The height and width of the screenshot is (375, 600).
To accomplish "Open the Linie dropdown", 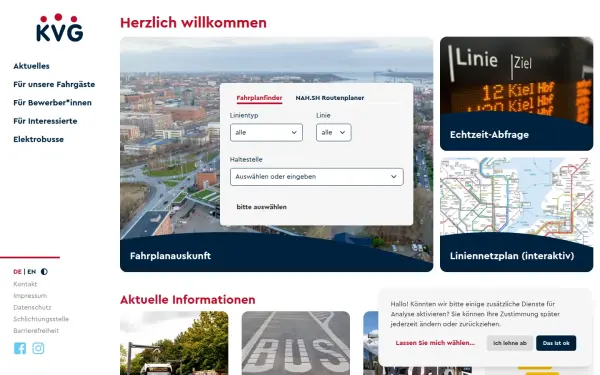I will 334,132.
